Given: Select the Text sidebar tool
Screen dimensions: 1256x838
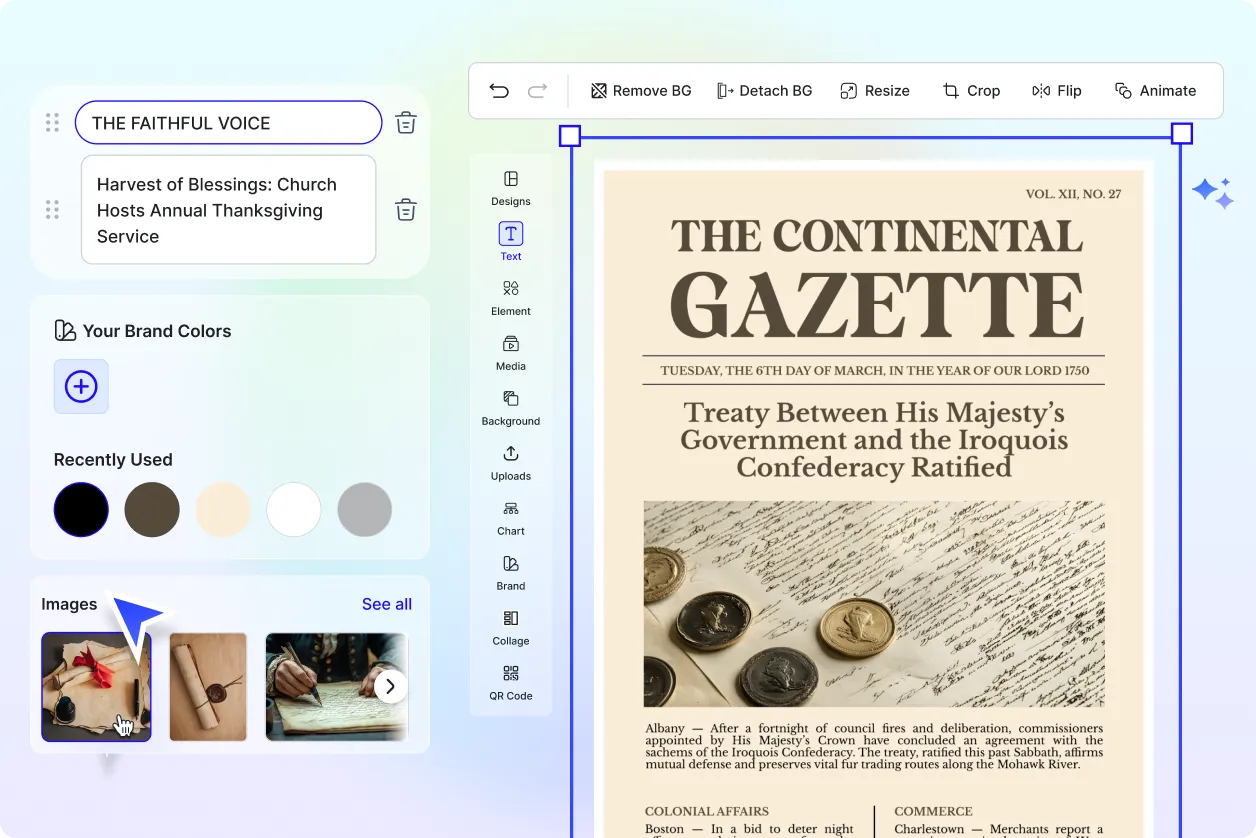Looking at the screenshot, I should 511,242.
